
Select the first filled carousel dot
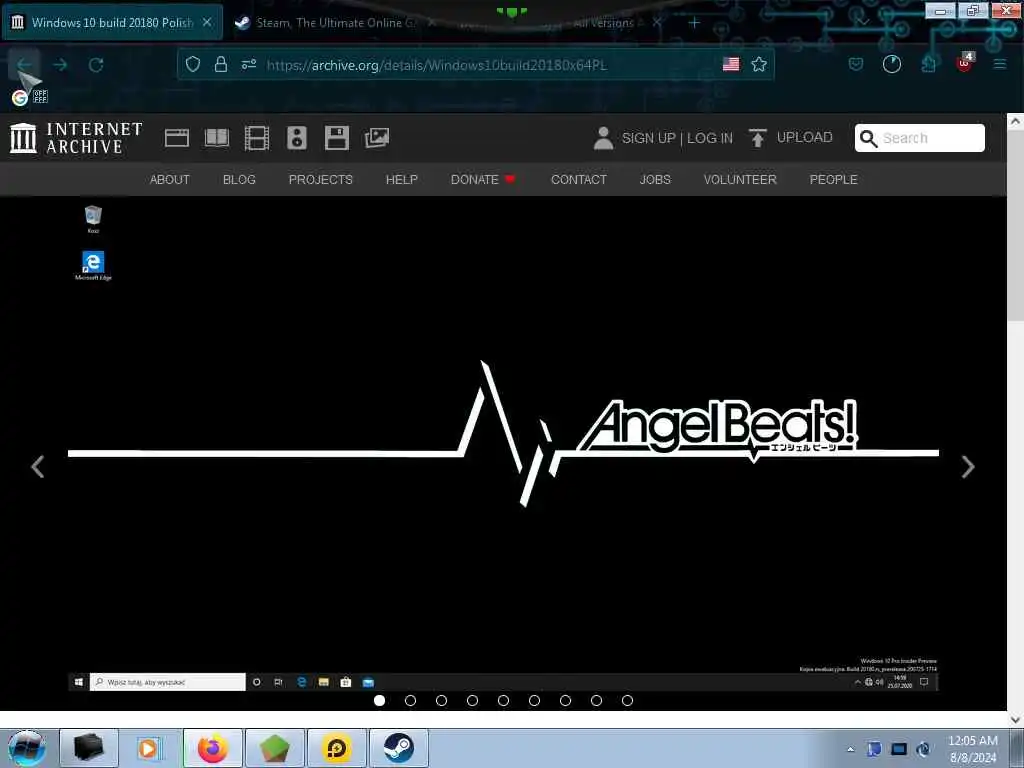tap(379, 700)
